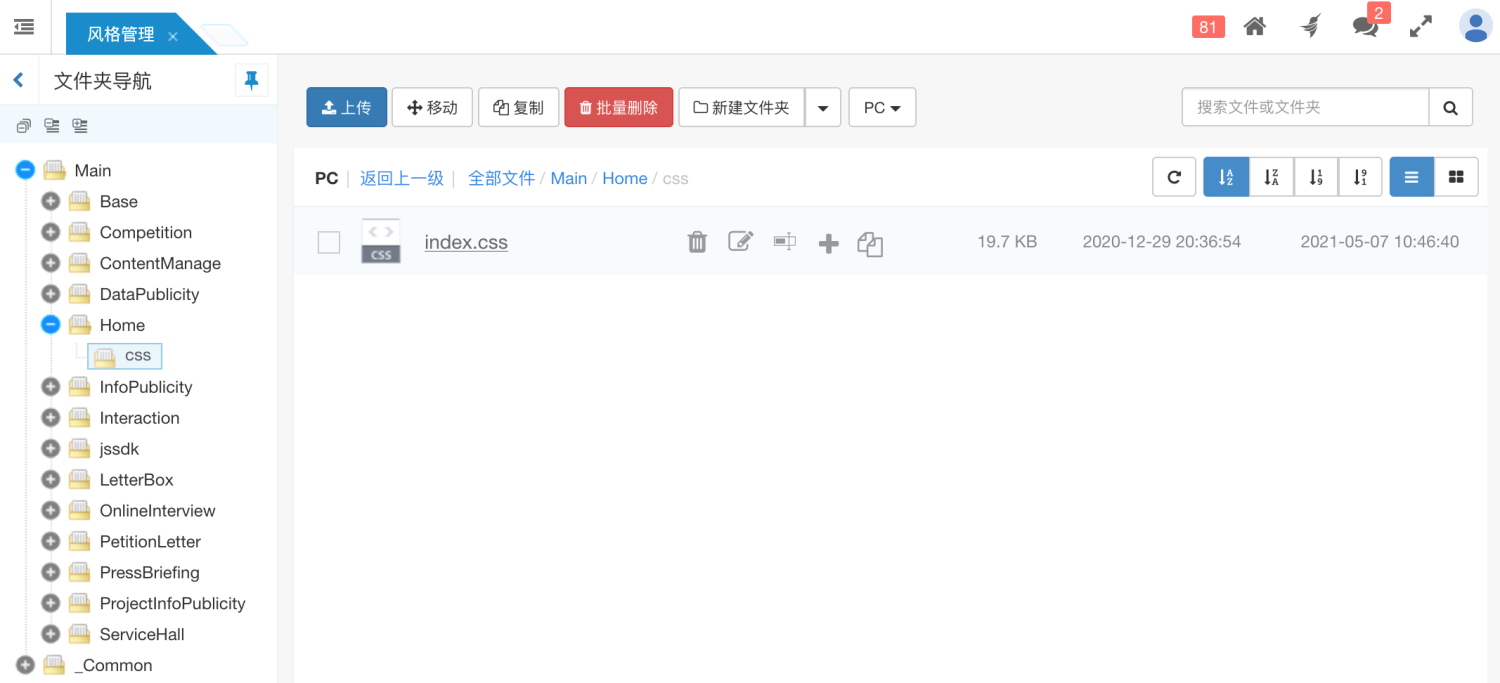
Task: Navigate to Home via the breadcrumb link
Action: (624, 178)
